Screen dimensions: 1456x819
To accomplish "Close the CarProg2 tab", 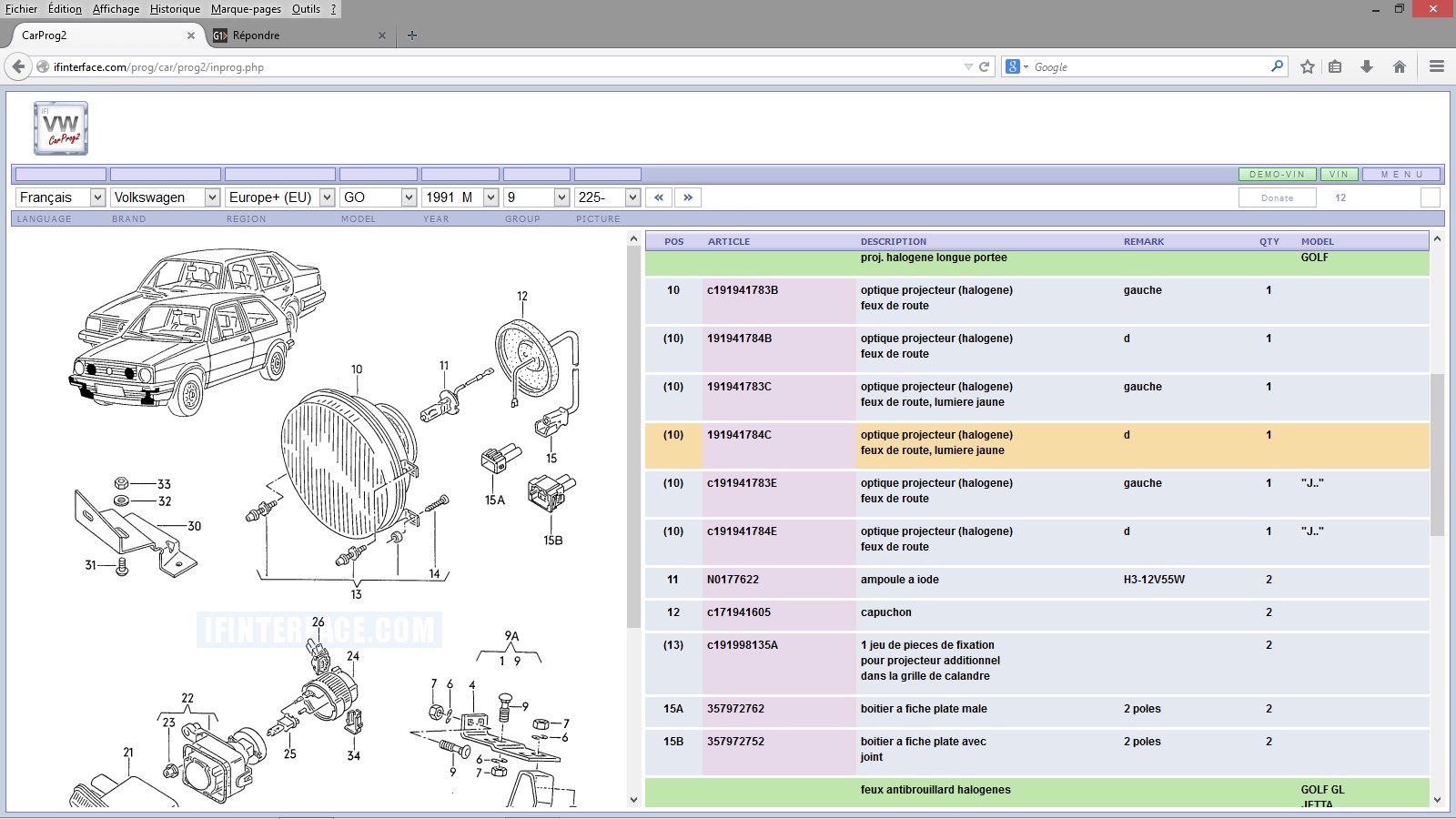I will pos(191,35).
